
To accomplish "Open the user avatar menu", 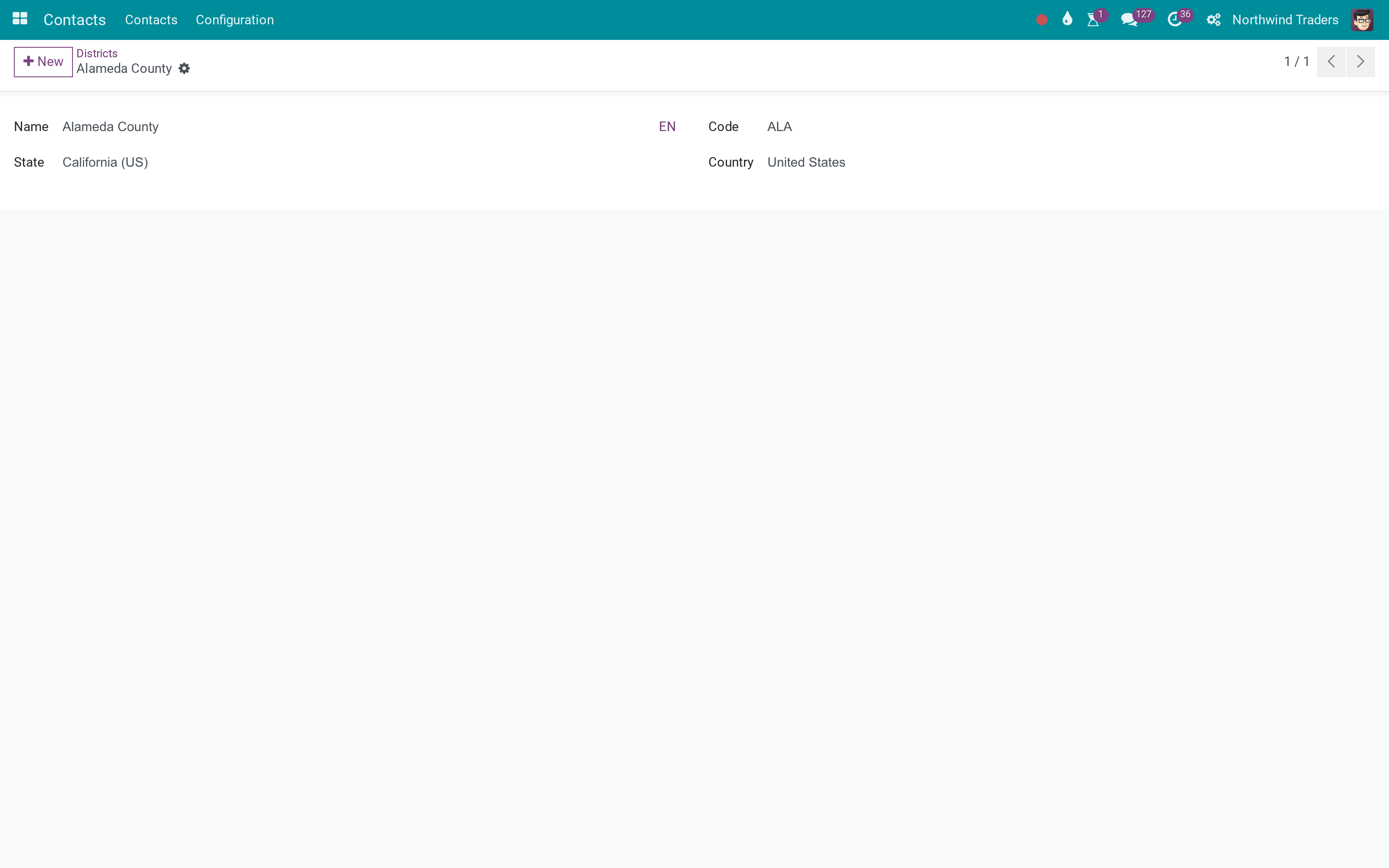I will tap(1362, 20).
